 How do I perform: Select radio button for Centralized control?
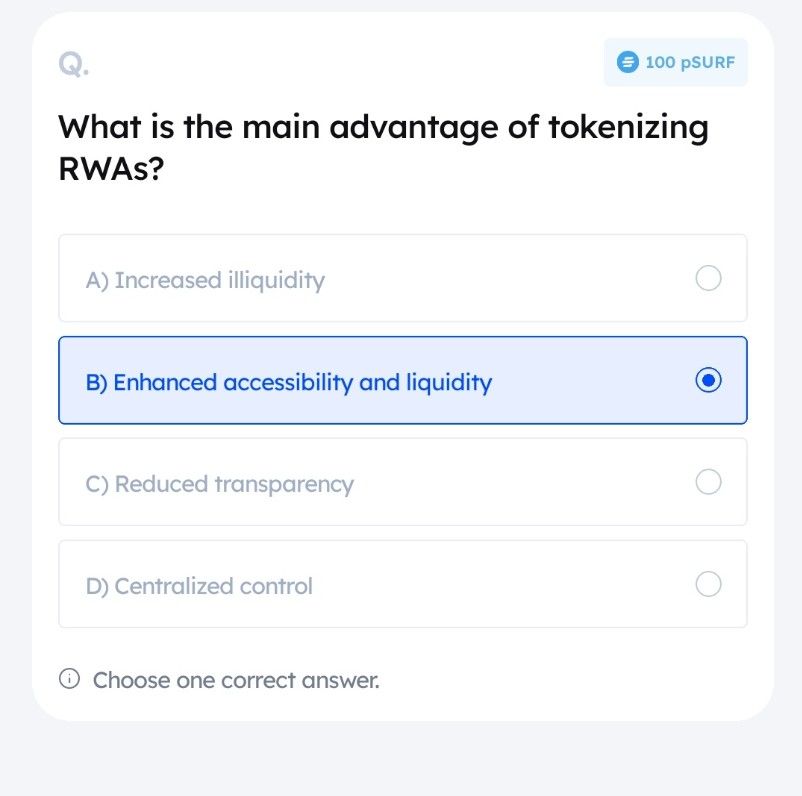pyautogui.click(x=709, y=584)
